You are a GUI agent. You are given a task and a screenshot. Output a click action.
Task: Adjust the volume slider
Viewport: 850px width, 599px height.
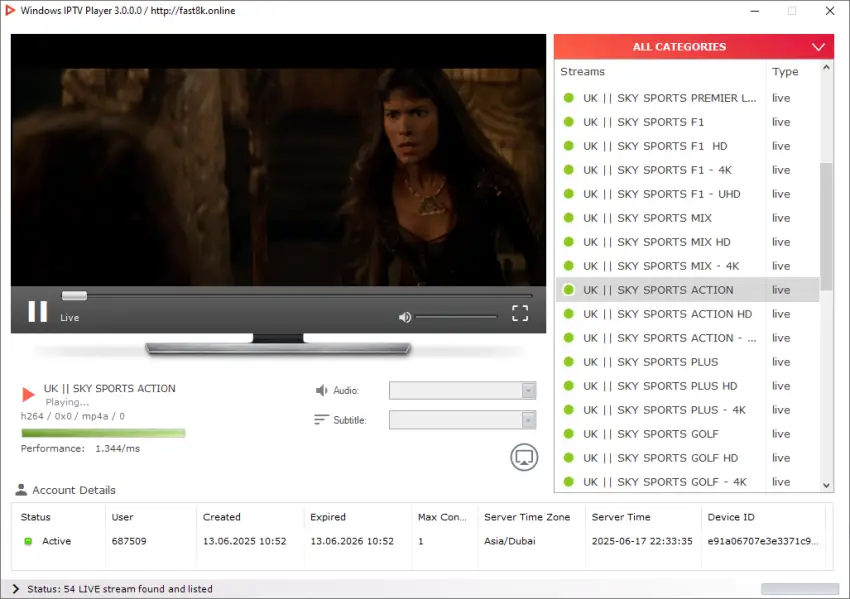pyautogui.click(x=456, y=317)
